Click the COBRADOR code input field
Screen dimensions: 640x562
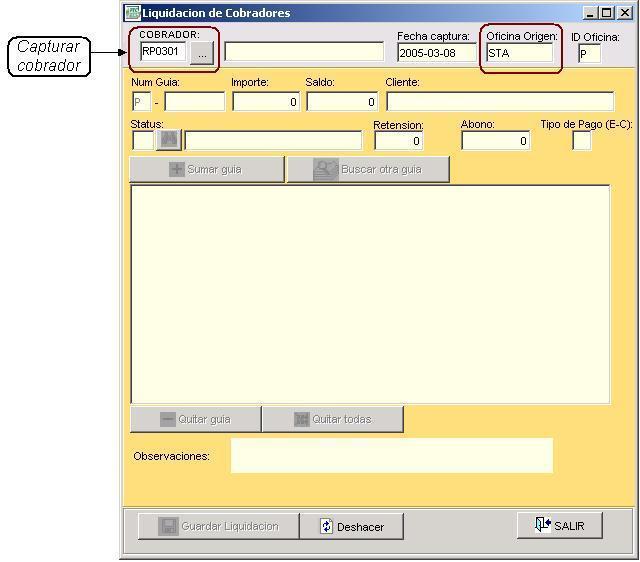click(163, 52)
